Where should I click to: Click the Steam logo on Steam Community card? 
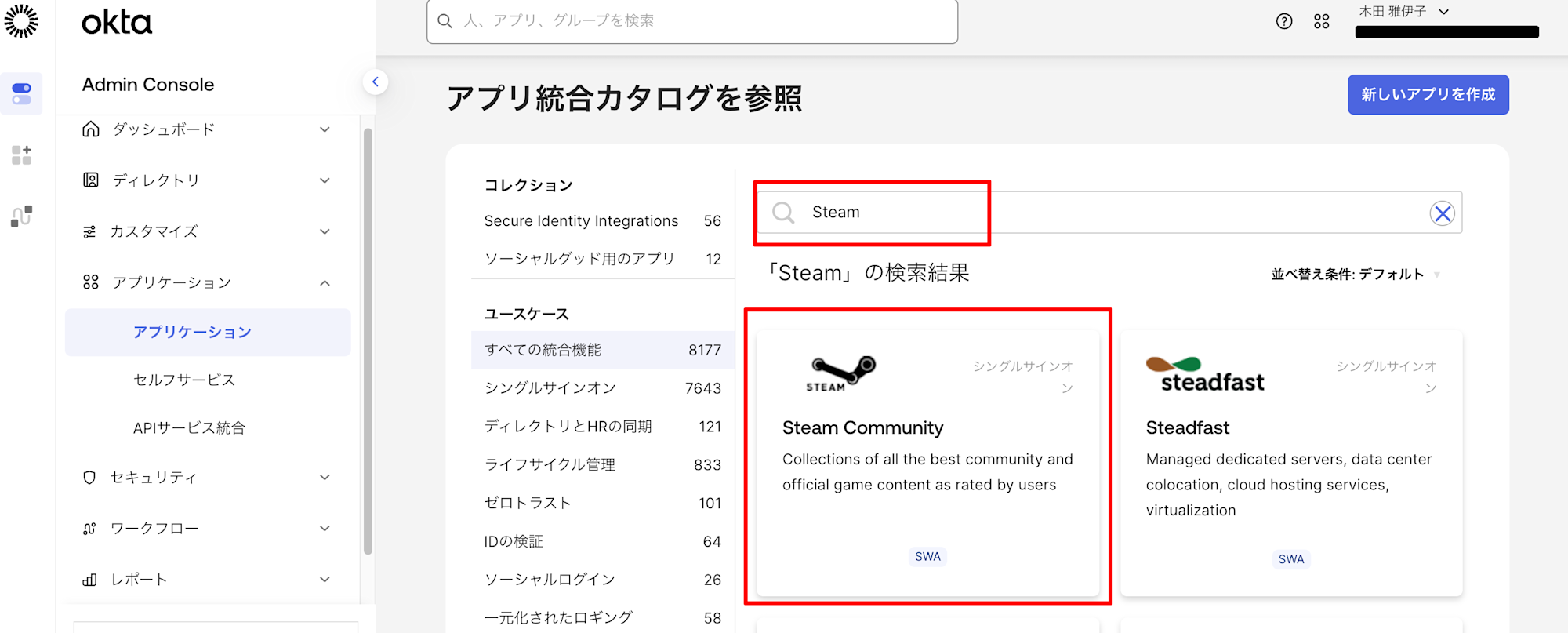[842, 373]
